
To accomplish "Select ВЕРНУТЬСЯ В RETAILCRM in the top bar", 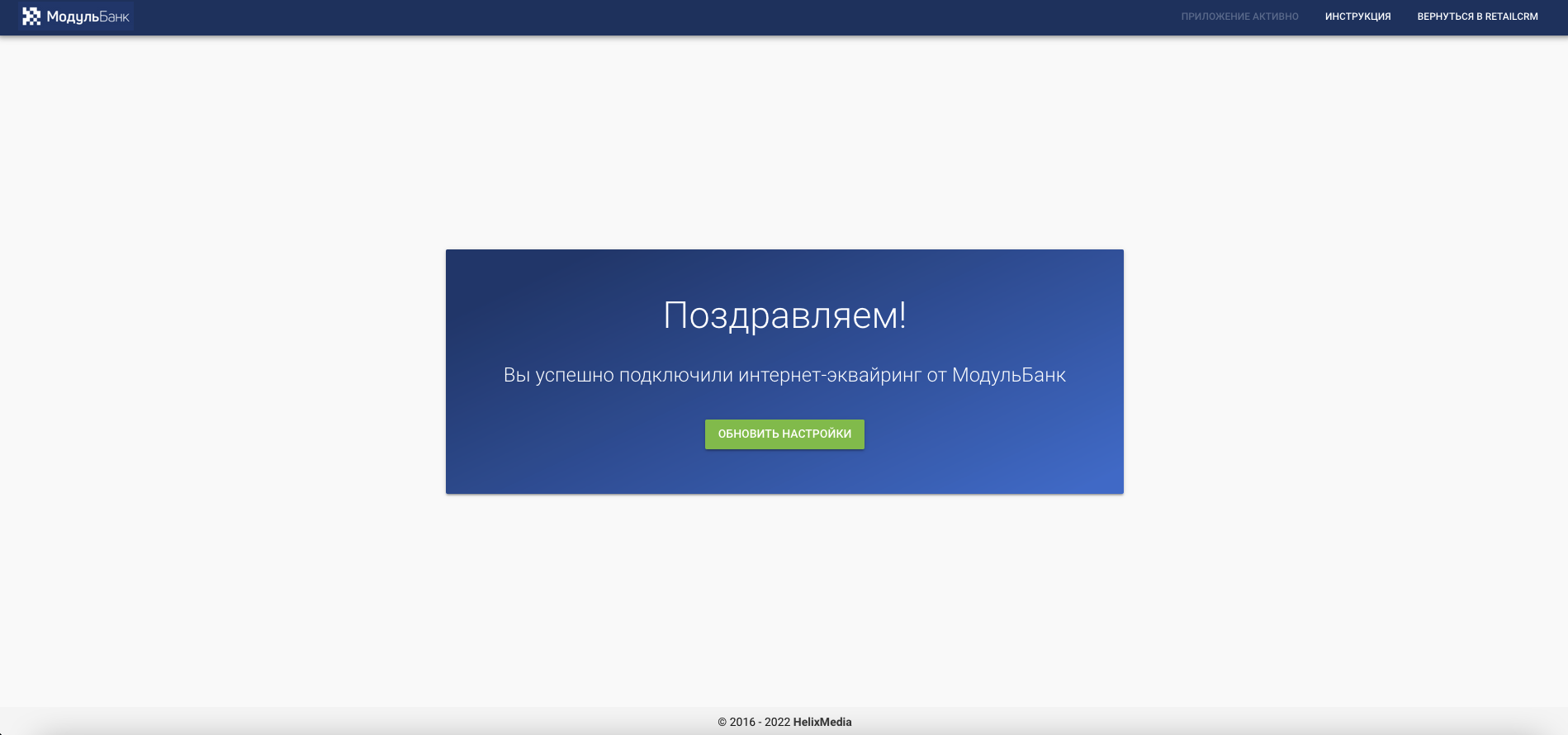I will (1477, 17).
